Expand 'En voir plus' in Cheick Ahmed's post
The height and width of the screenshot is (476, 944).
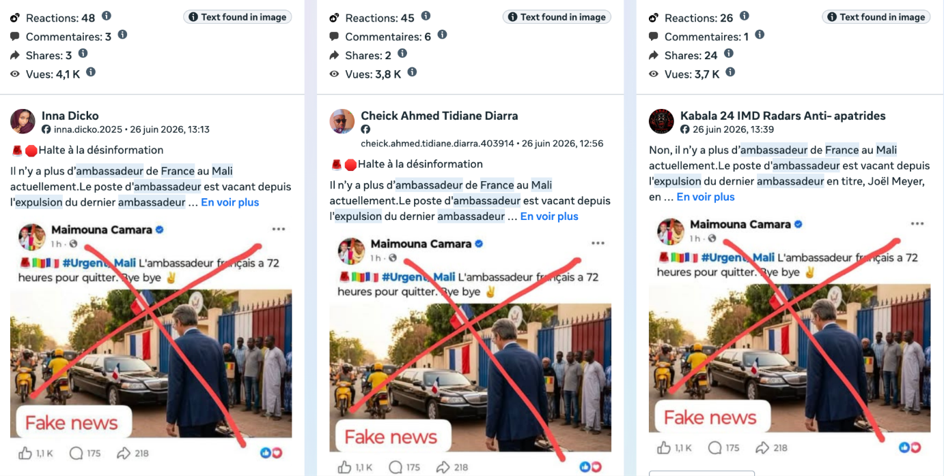pos(549,216)
